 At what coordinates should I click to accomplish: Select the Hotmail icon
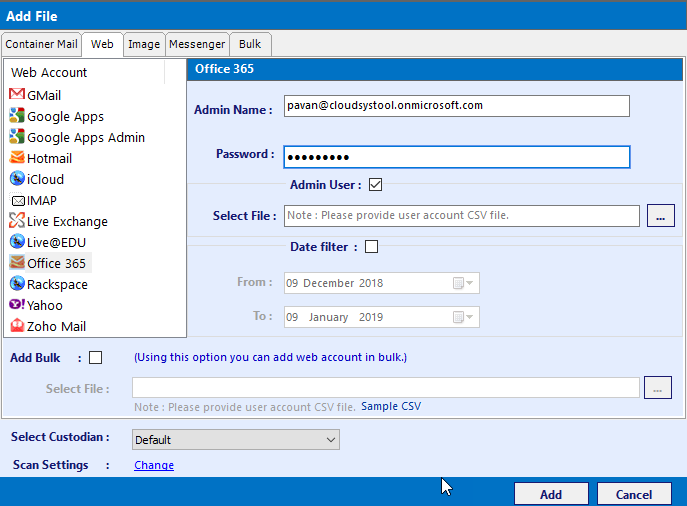(17, 157)
